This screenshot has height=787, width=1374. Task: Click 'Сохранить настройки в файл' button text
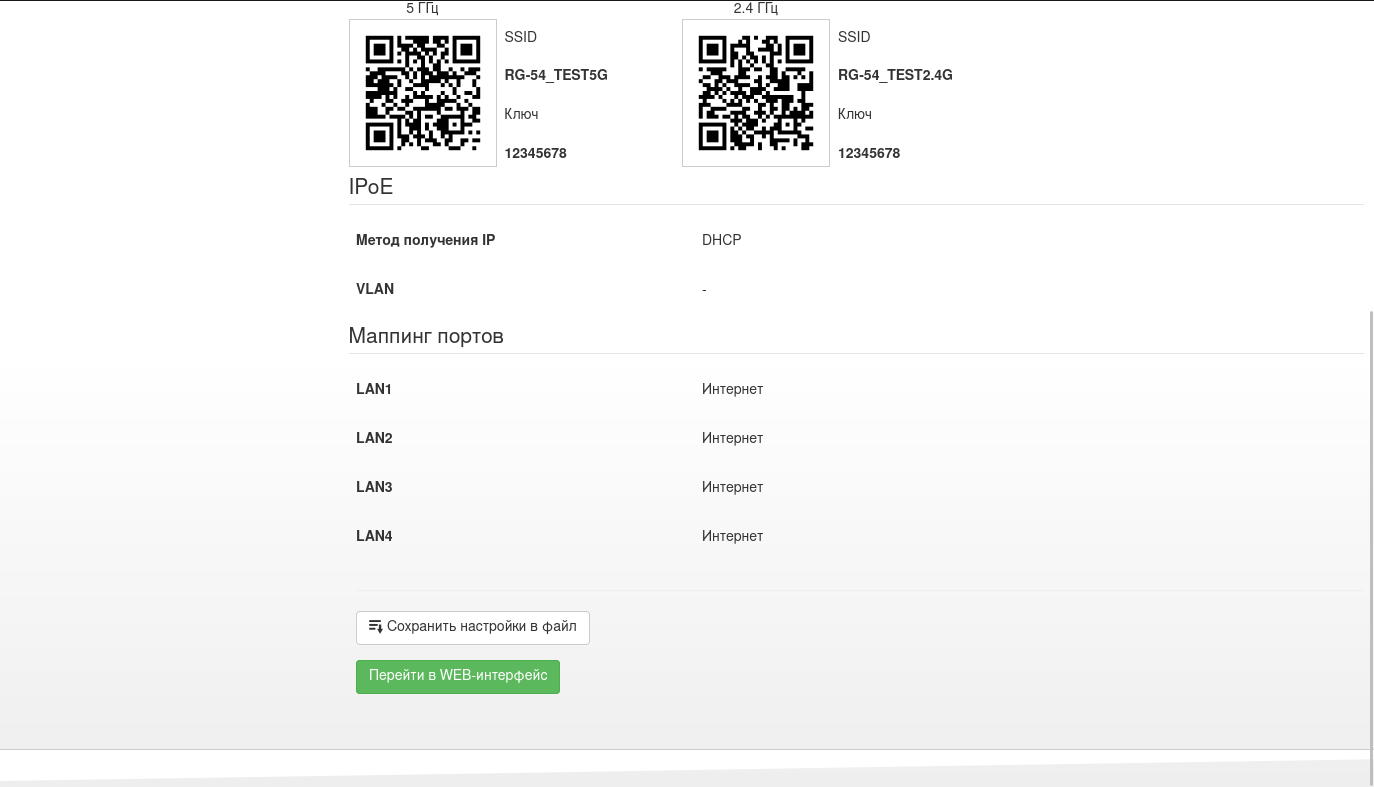(481, 627)
